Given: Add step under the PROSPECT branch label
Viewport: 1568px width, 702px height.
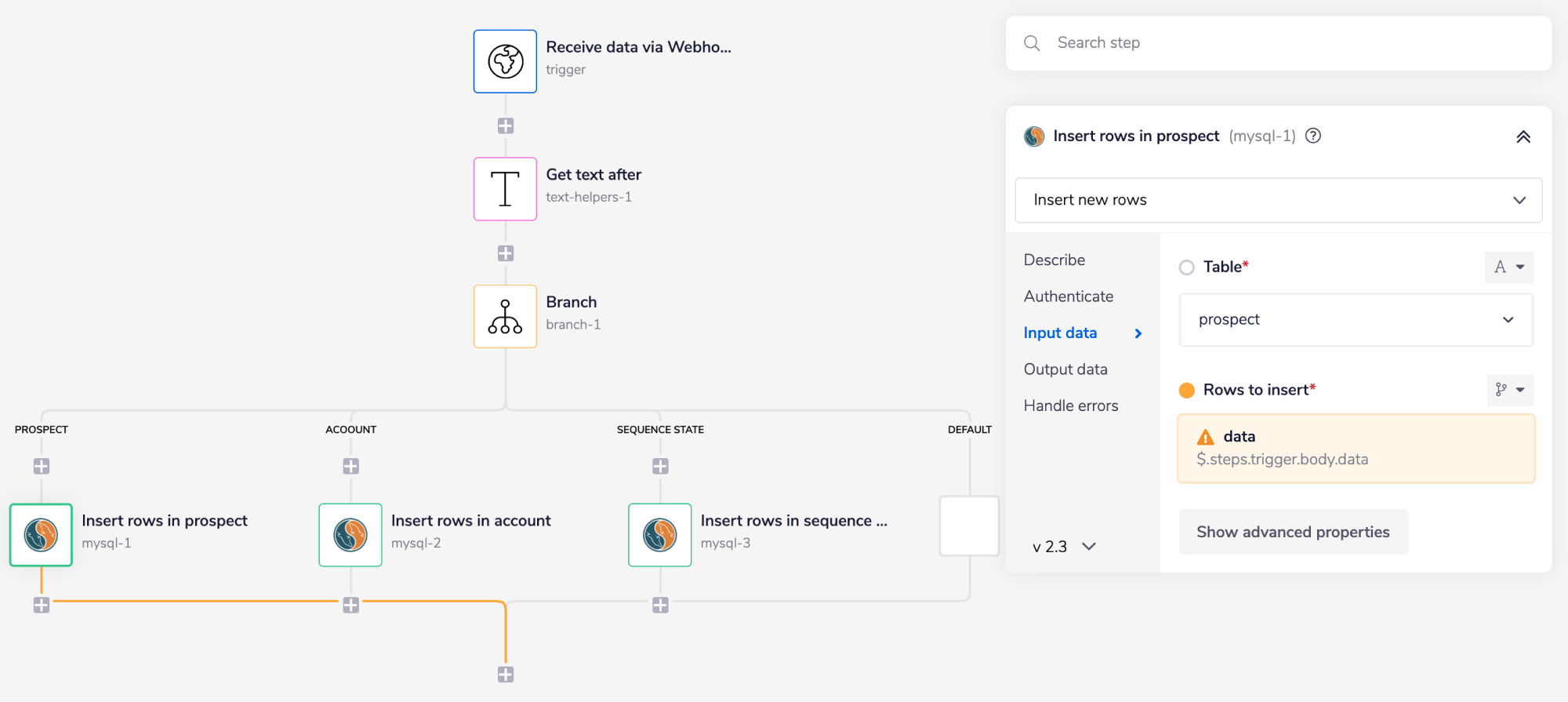Looking at the screenshot, I should click(x=42, y=466).
